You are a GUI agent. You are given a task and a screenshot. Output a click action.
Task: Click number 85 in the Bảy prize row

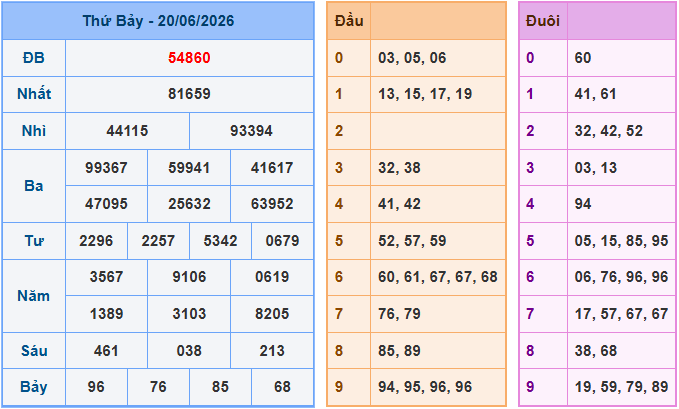click(x=220, y=387)
